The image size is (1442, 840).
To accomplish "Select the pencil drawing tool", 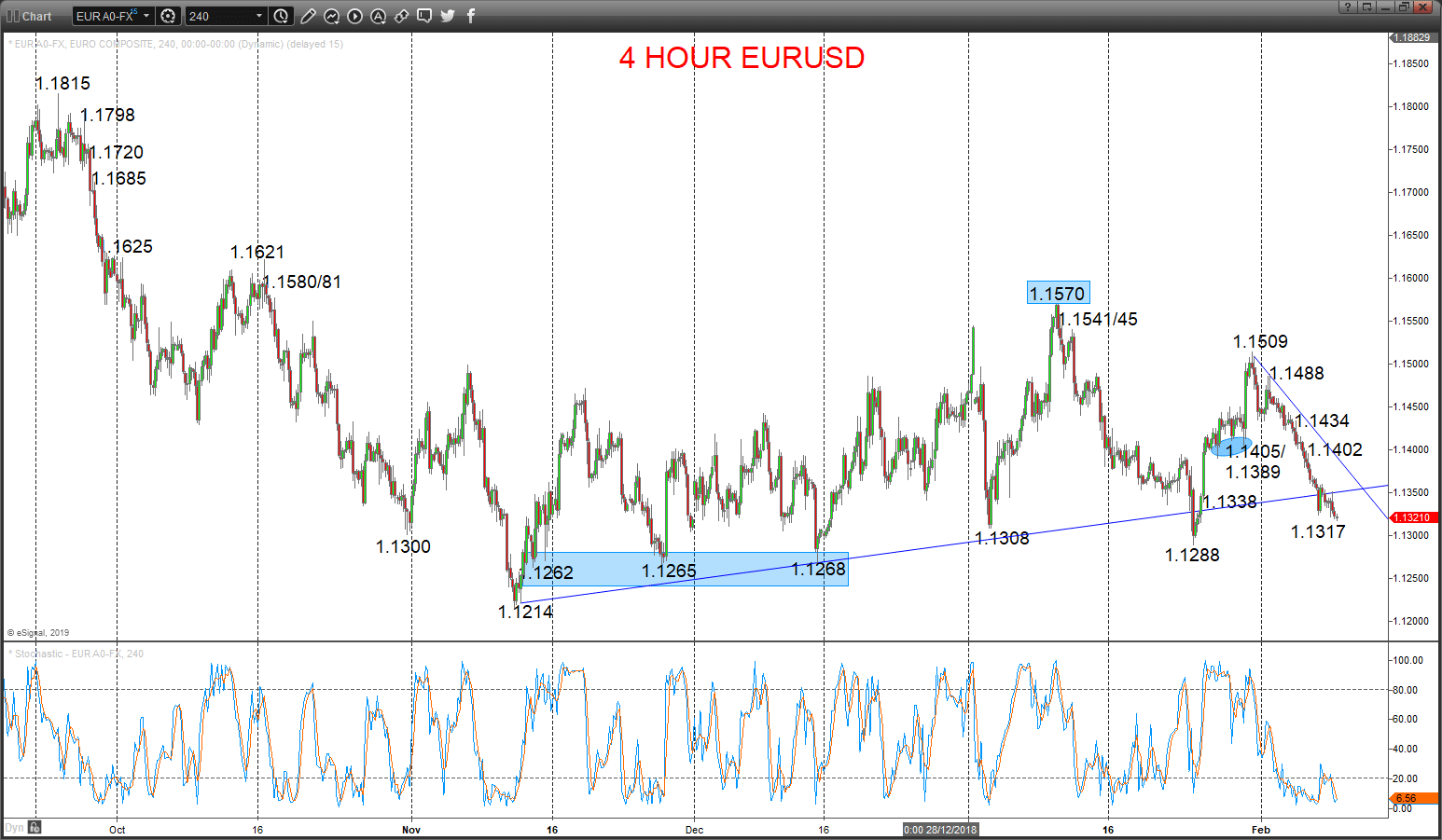I will [x=308, y=16].
